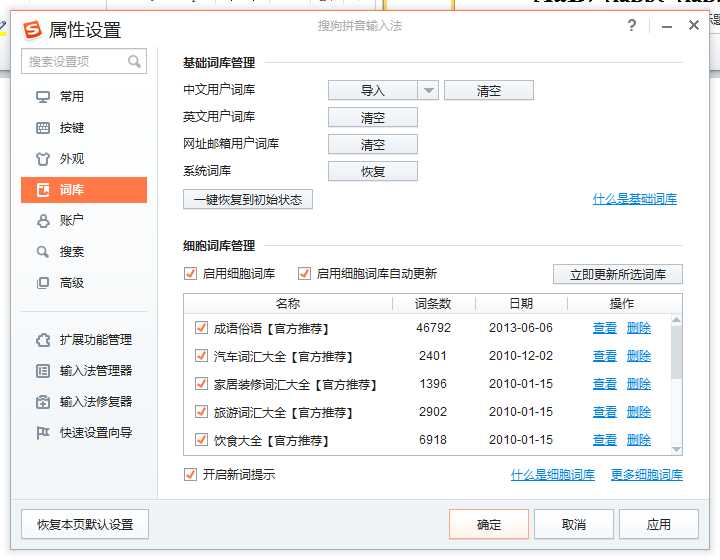Uncheck the 汽车词汇大全 dictionary row
The height and width of the screenshot is (560, 720).
coord(201,356)
